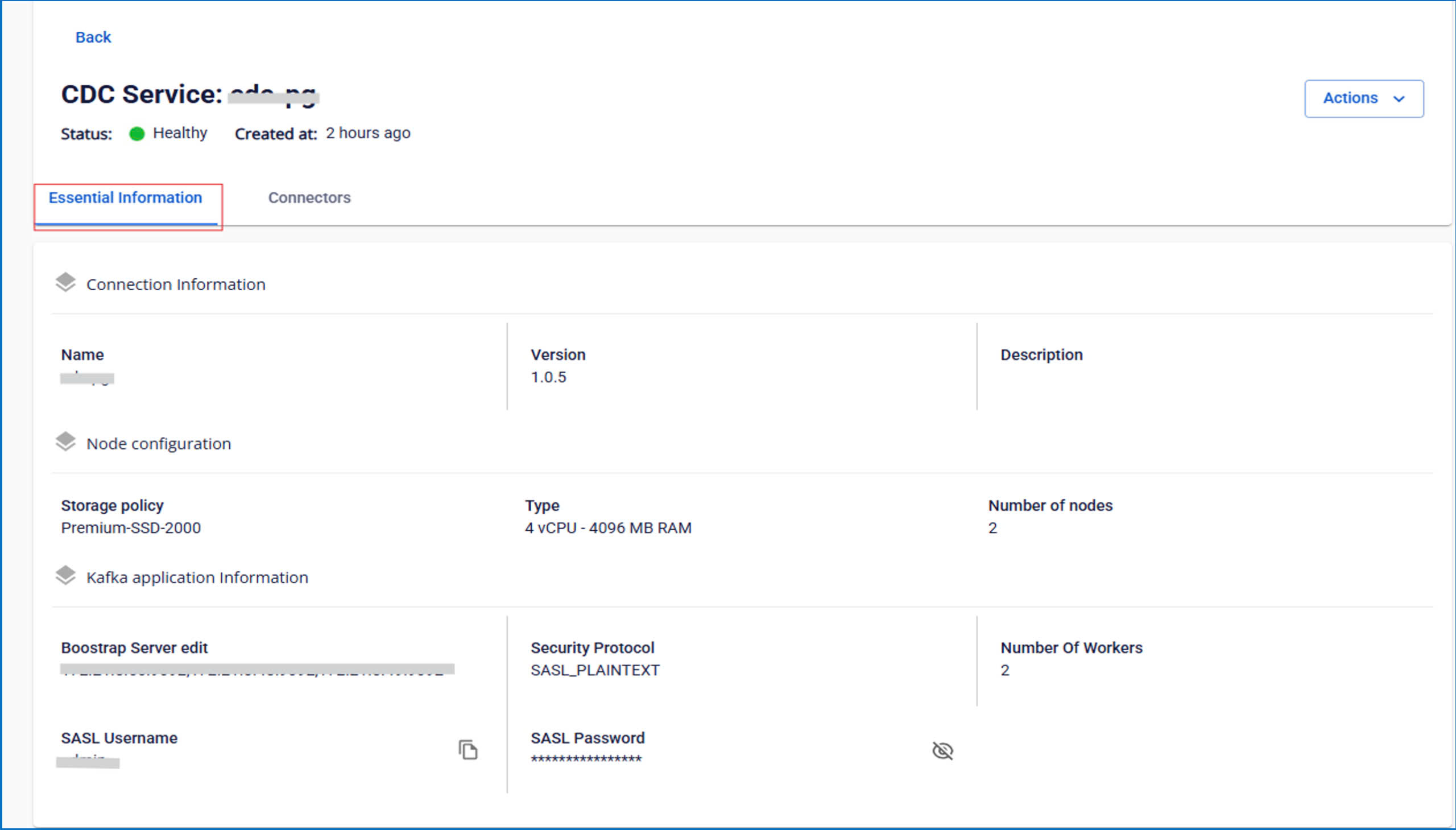
Task: Copy the SASL Username value
Action: (468, 750)
